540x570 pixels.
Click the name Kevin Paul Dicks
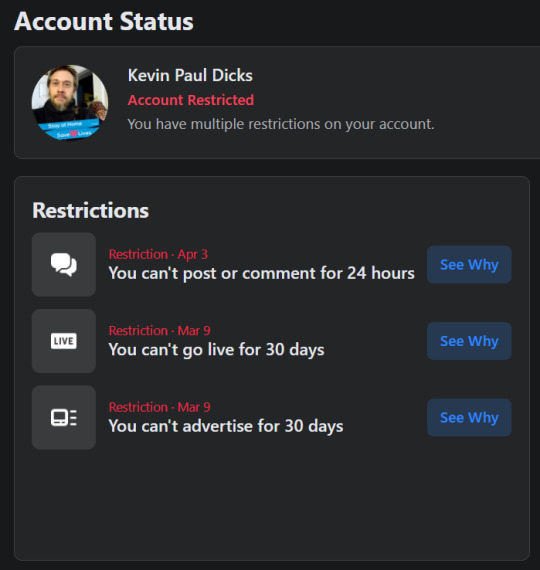(190, 75)
